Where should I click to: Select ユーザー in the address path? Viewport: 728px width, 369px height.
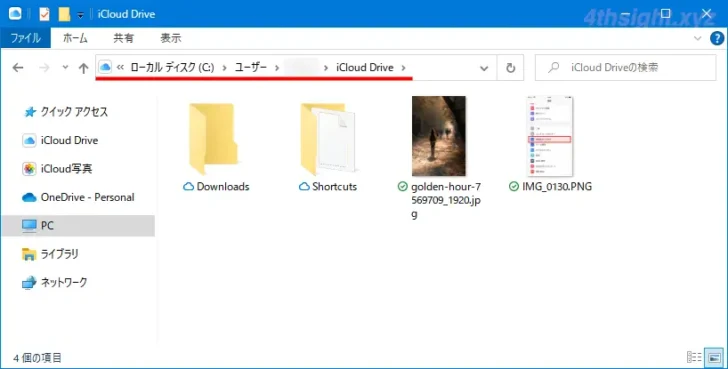click(x=251, y=67)
